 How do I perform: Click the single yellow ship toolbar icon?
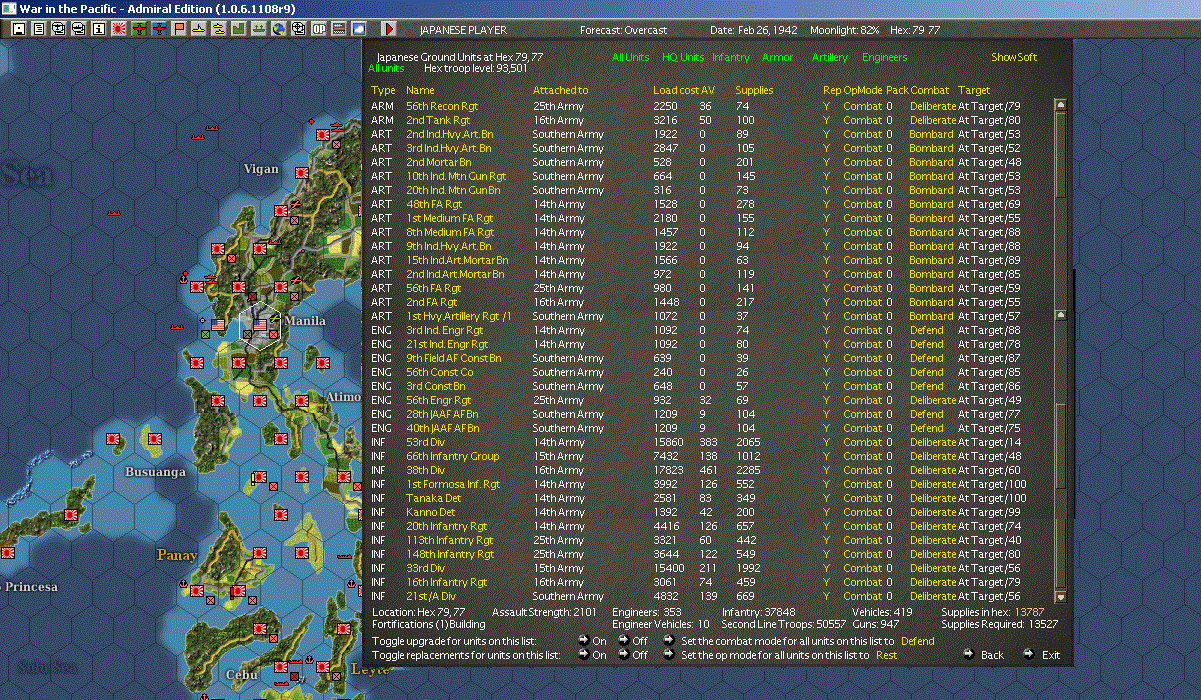[x=199, y=29]
